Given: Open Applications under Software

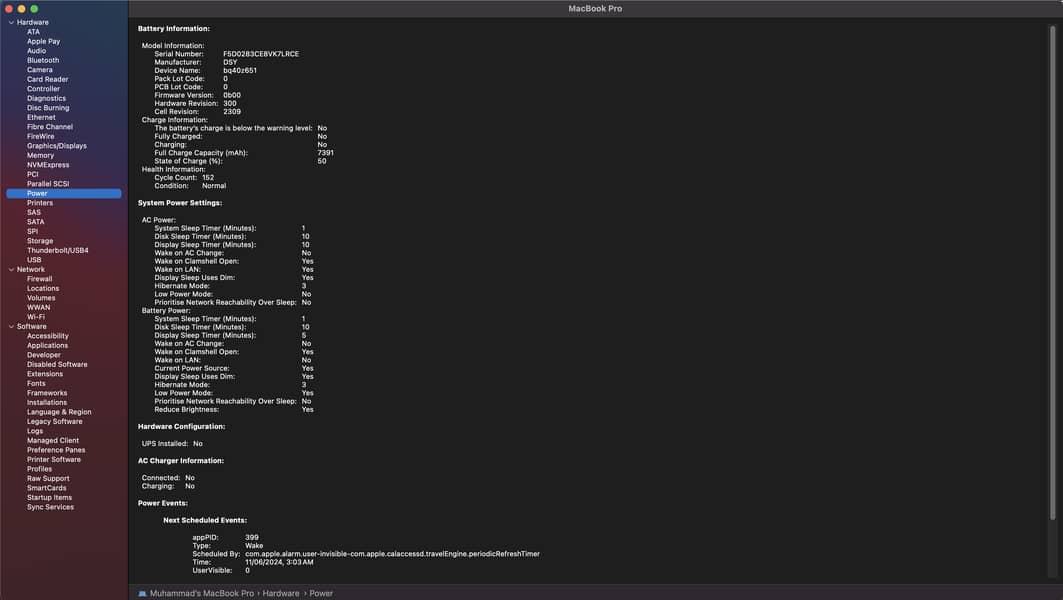Looking at the screenshot, I should 47,345.
